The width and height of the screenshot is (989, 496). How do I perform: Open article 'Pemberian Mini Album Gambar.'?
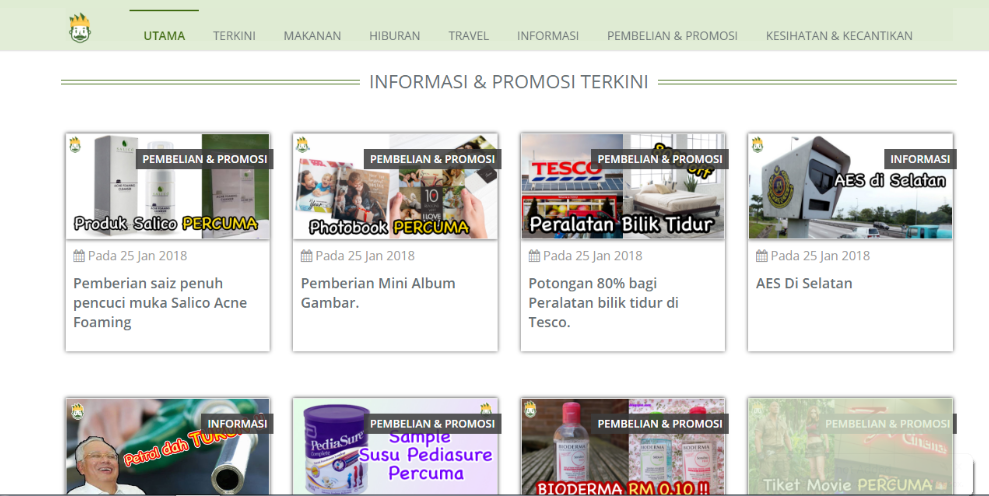[x=378, y=293]
